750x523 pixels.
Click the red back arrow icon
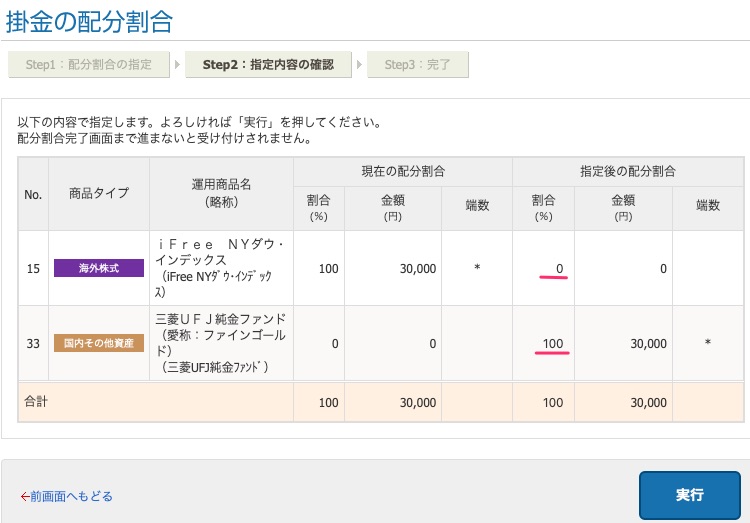click(25, 497)
